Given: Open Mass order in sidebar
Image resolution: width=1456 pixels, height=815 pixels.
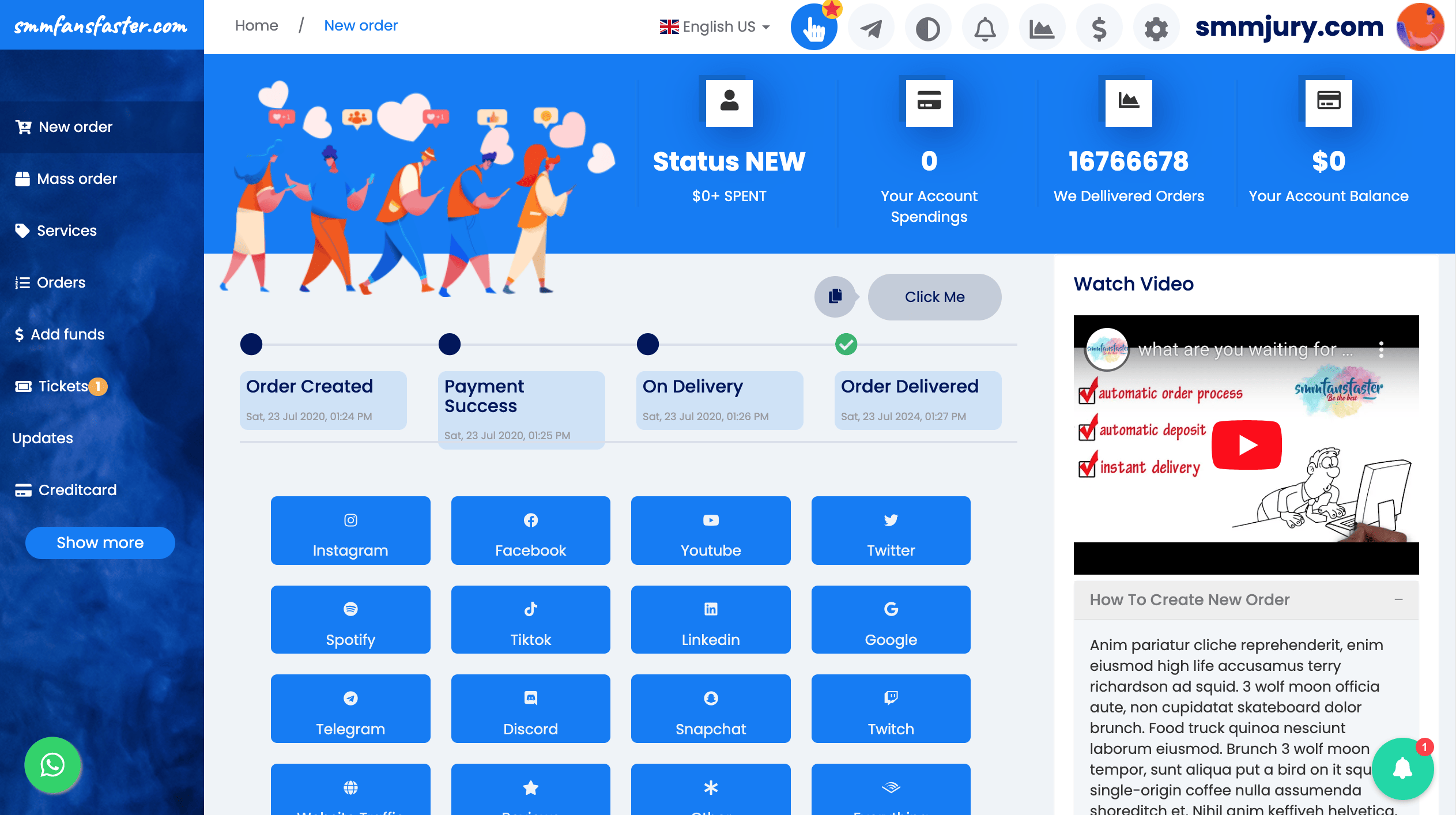Looking at the screenshot, I should pyautogui.click(x=77, y=179).
